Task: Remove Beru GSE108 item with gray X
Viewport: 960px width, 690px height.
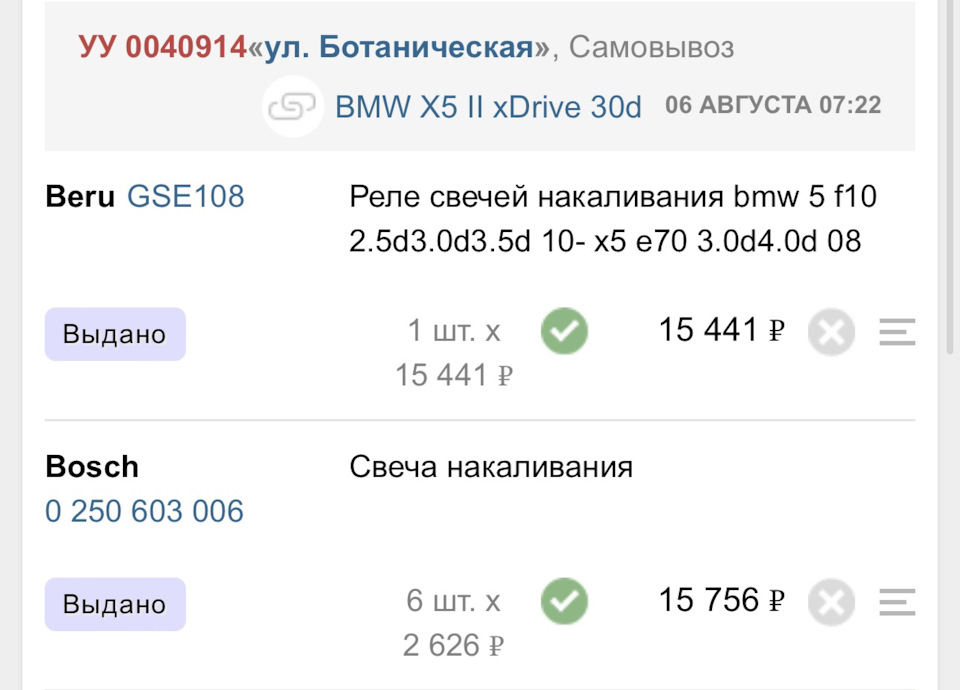Action: point(831,333)
